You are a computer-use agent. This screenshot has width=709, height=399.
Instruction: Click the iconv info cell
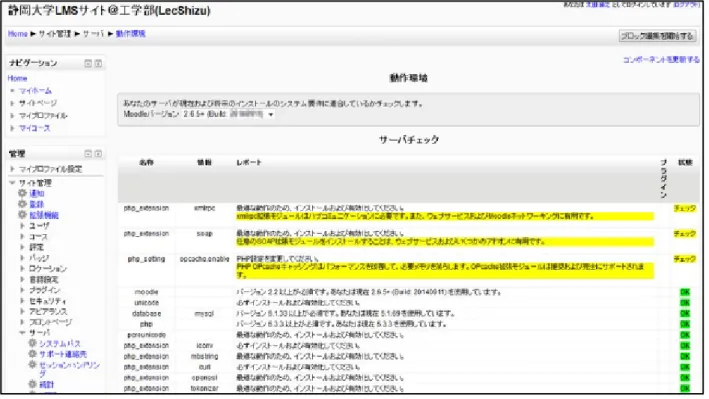click(204, 346)
